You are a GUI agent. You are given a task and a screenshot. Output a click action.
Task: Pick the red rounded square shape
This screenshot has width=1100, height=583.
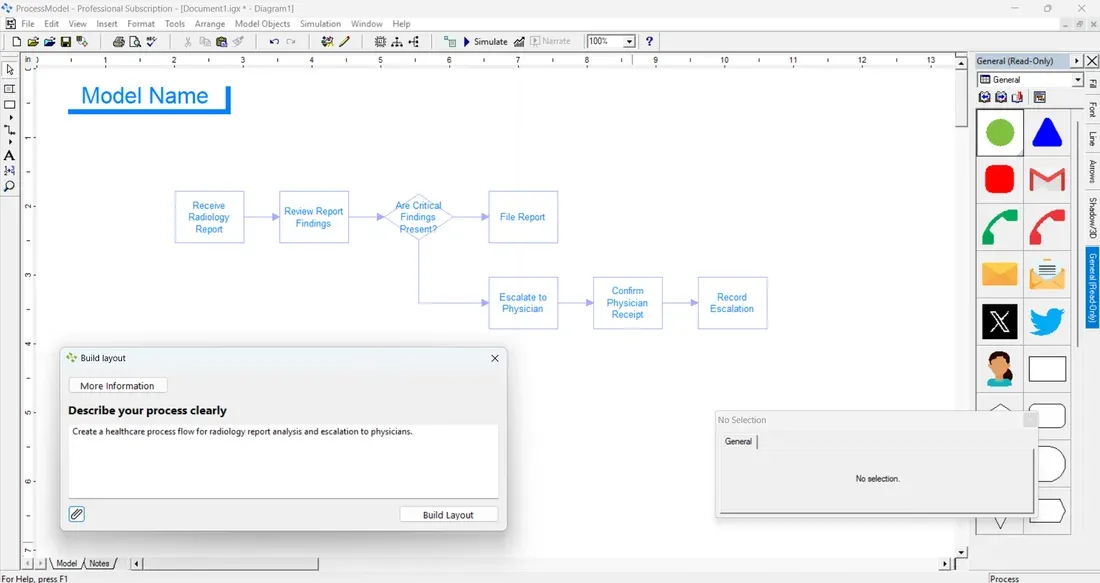1000,179
